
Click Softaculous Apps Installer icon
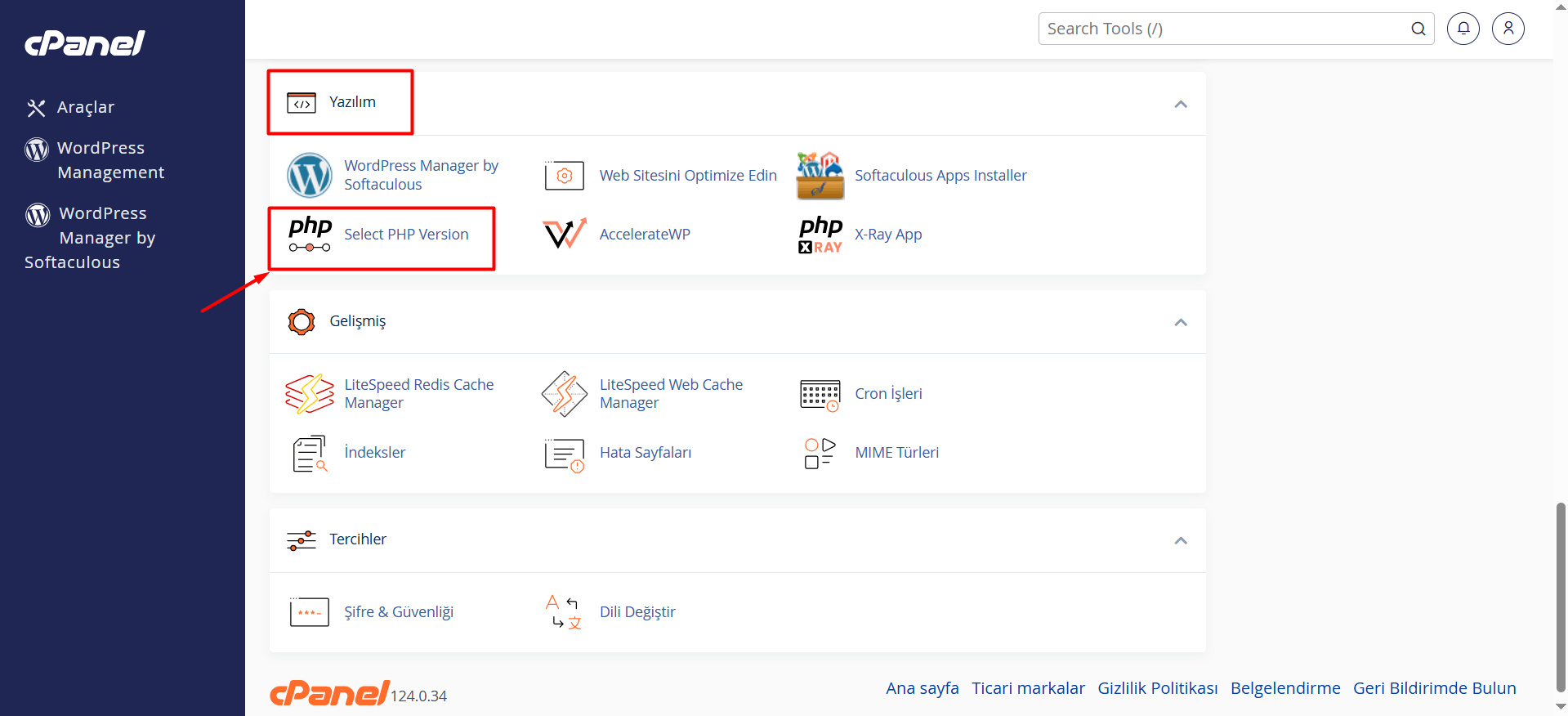coord(820,175)
